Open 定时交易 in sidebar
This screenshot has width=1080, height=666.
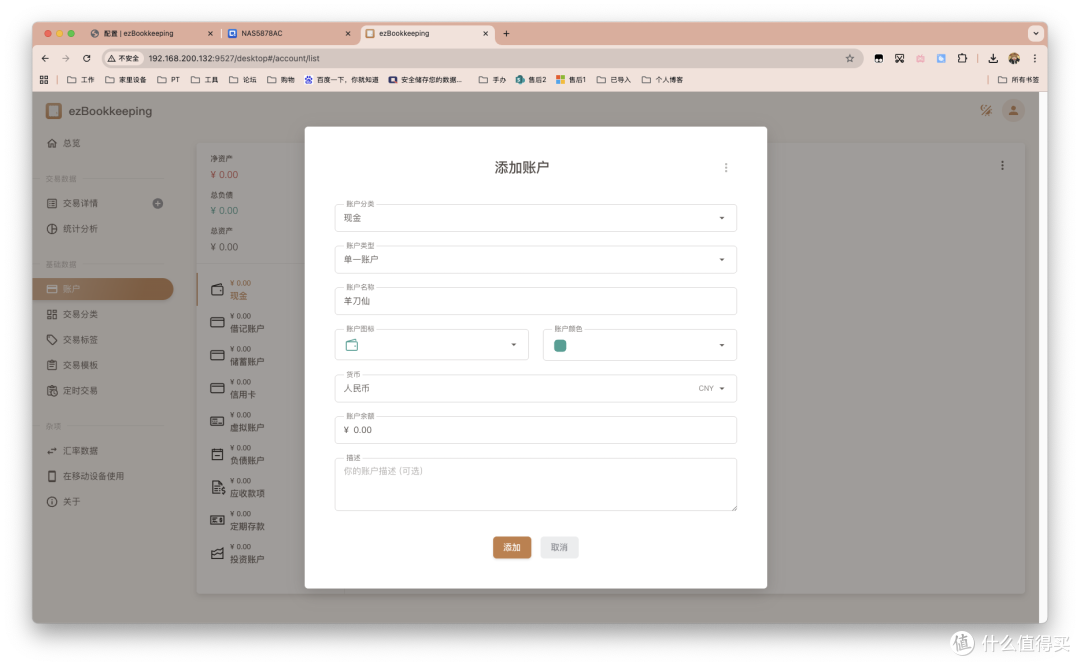[x=72, y=391]
